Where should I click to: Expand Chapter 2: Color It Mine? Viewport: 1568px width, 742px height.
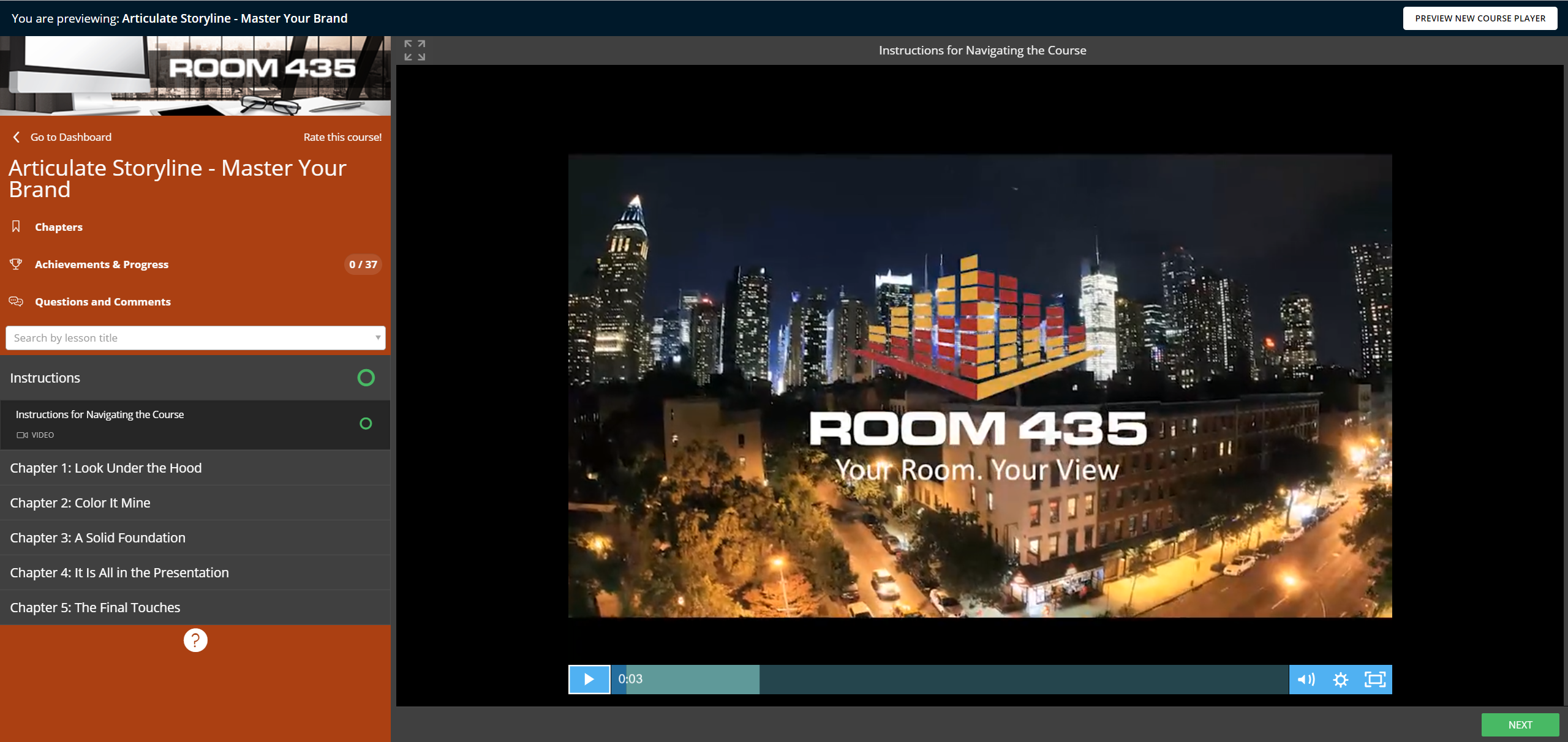pos(195,503)
